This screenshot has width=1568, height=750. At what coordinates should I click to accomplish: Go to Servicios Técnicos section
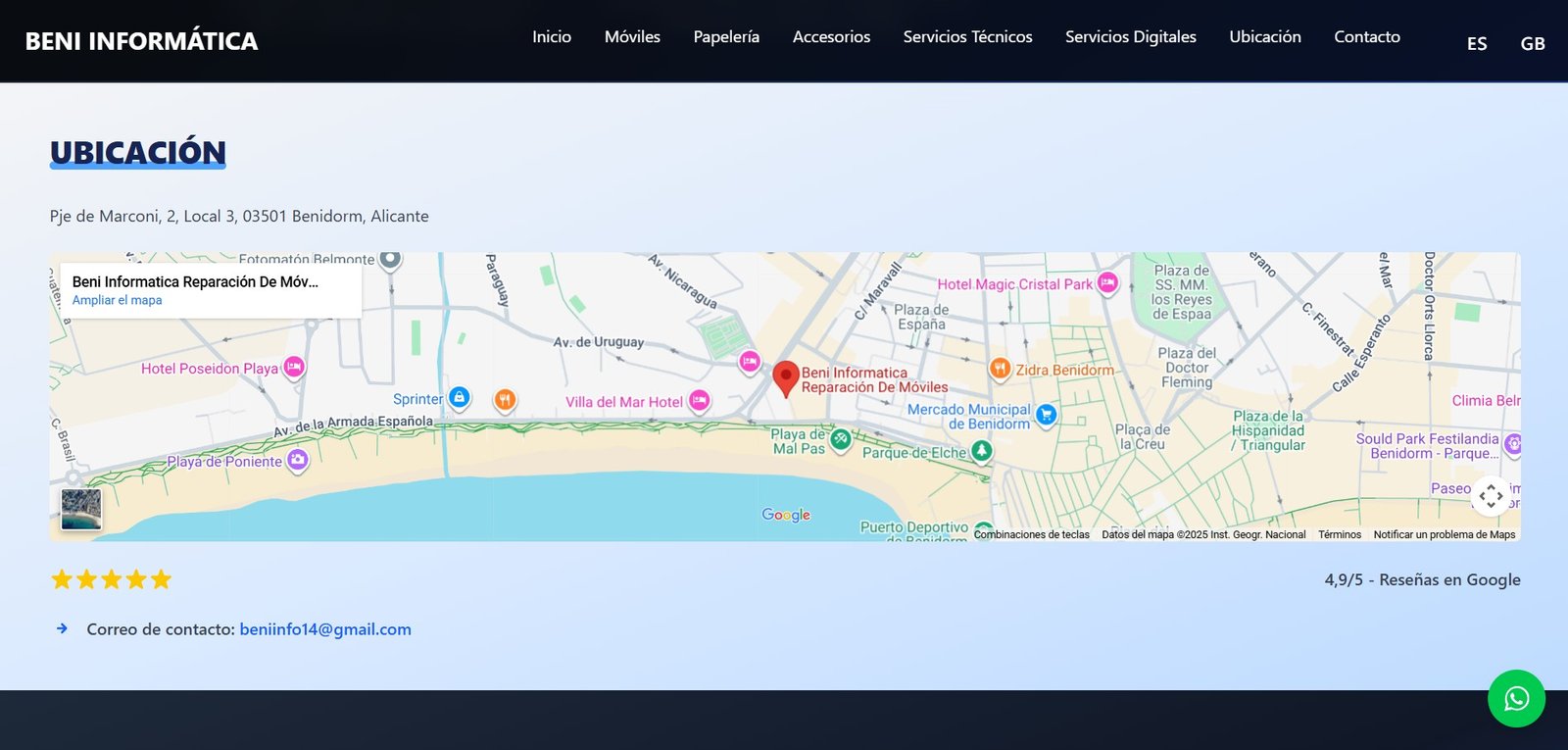[x=967, y=36]
